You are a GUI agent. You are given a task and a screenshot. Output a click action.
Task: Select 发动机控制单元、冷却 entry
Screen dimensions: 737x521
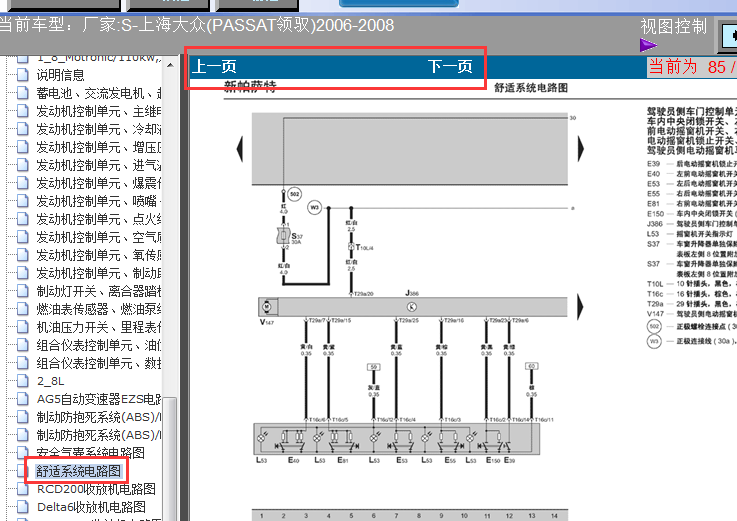[99, 129]
